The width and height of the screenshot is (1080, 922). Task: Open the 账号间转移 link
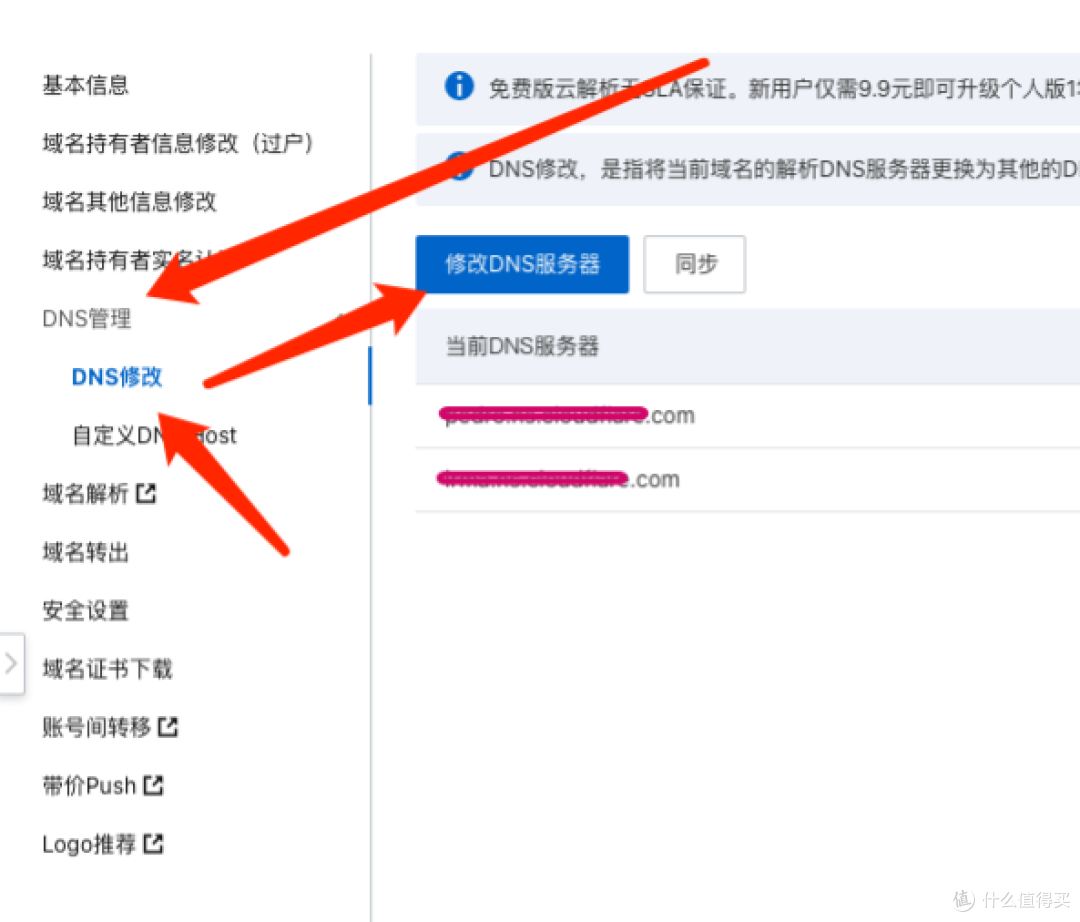pos(100,726)
